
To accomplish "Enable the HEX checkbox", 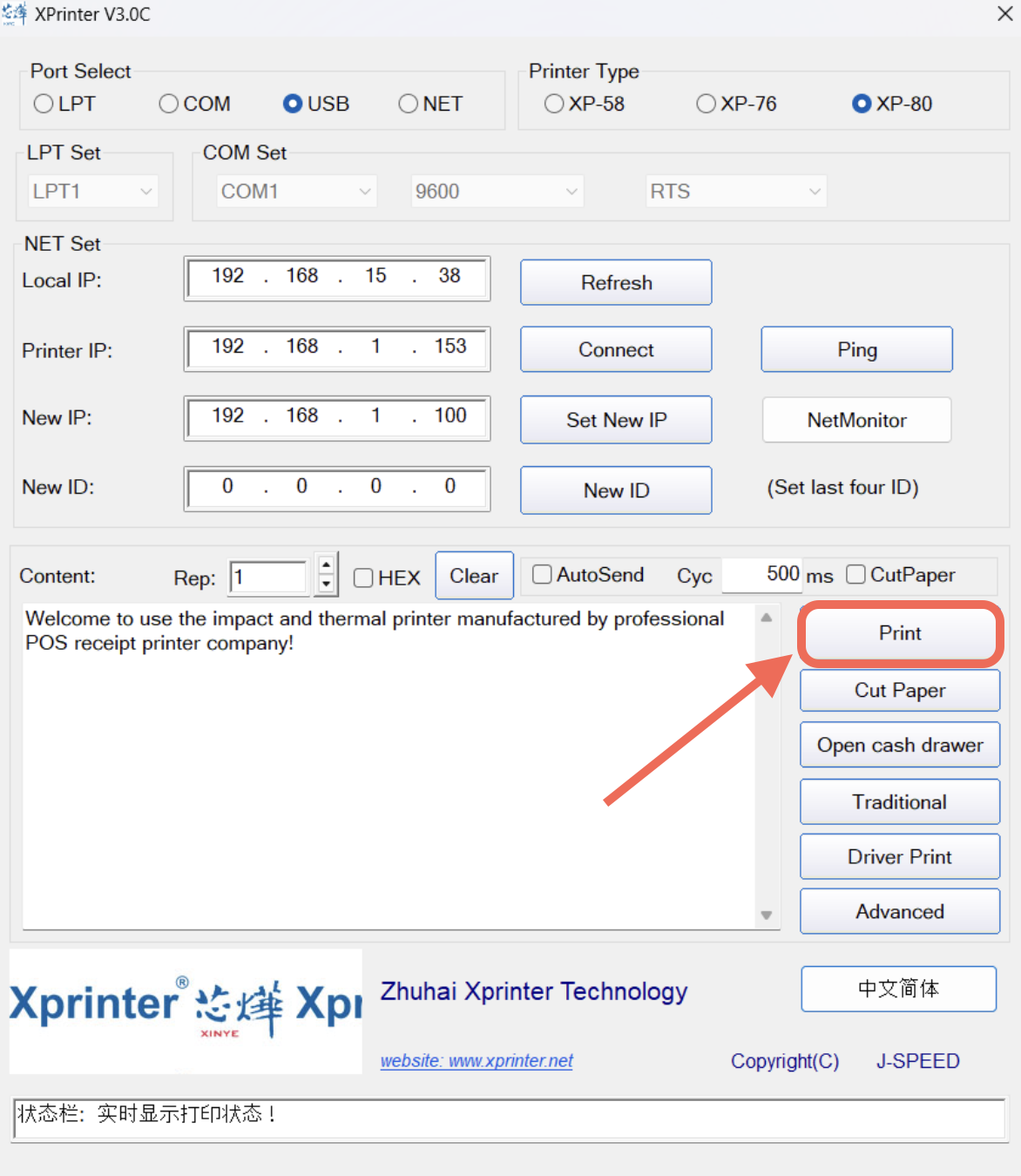I will [363, 578].
